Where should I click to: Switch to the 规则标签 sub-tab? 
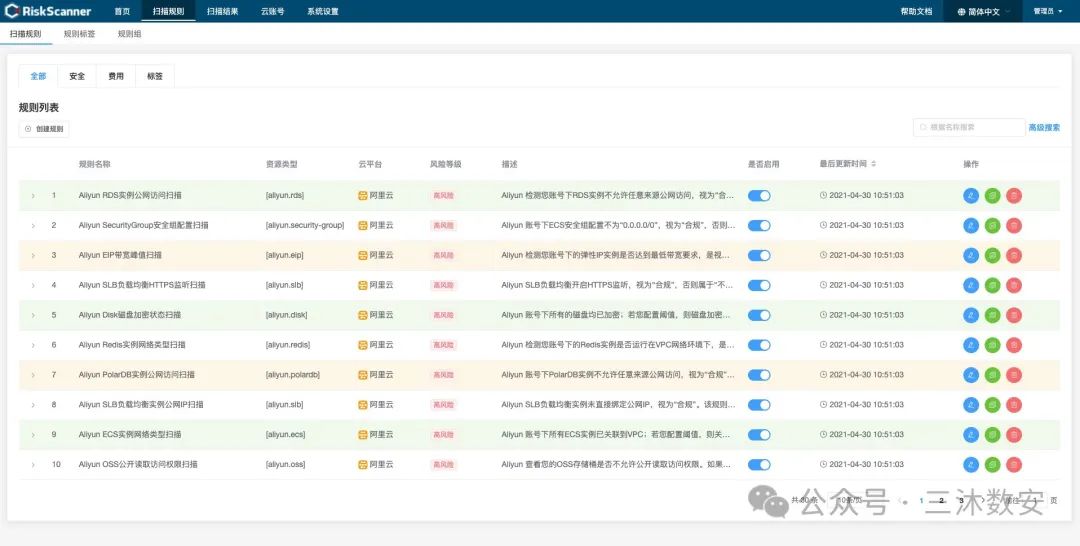tap(79, 34)
